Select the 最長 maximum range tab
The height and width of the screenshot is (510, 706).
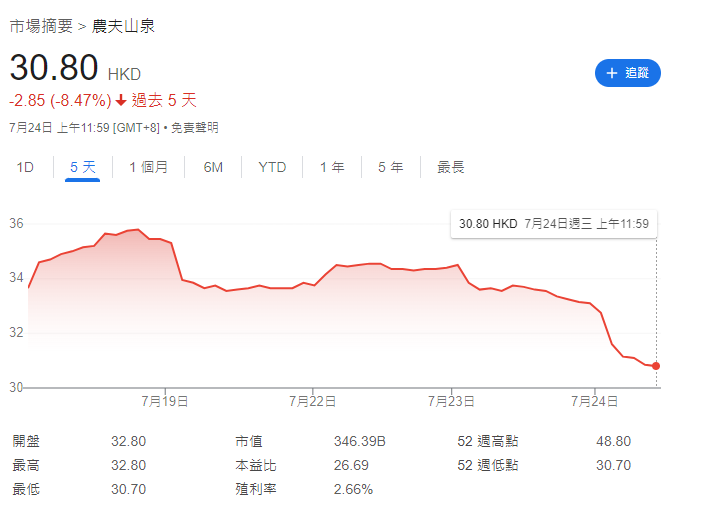(451, 167)
